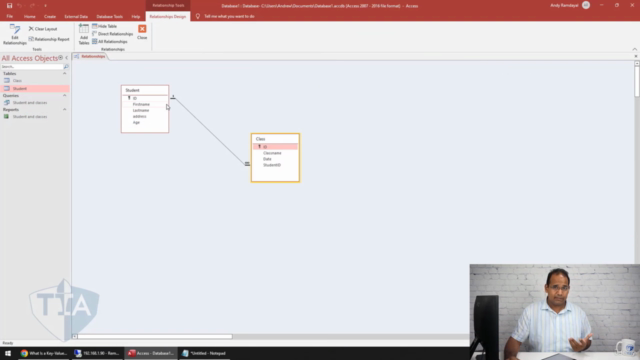This screenshot has height=360, width=640.
Task: Open the Relationship Report
Action: click(x=49, y=39)
